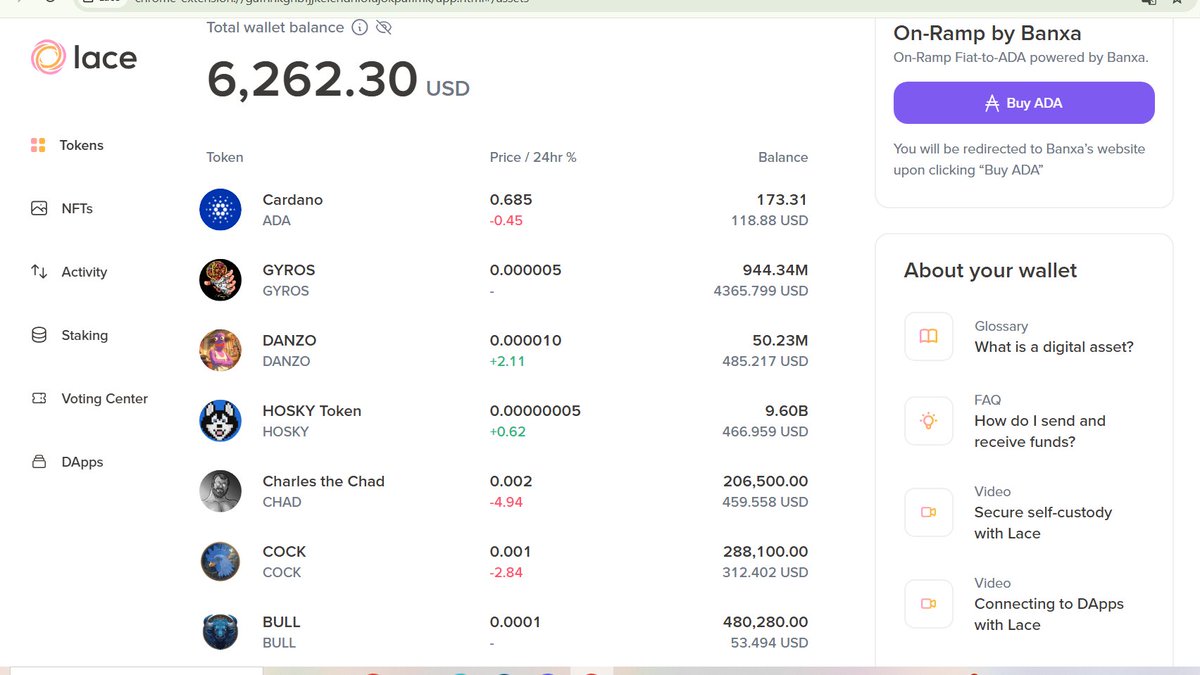1200x675 pixels.
Task: Select the GYROS token name
Action: [288, 270]
